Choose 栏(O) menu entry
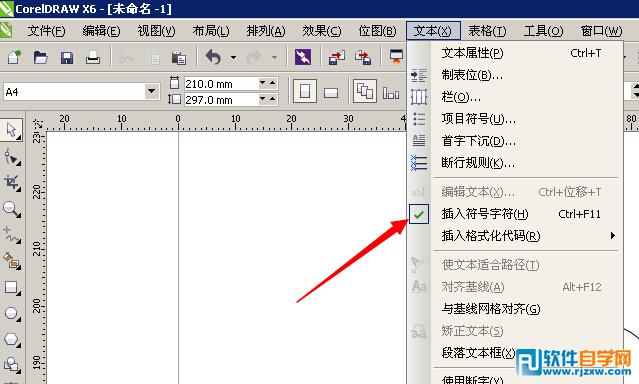 (x=515, y=97)
